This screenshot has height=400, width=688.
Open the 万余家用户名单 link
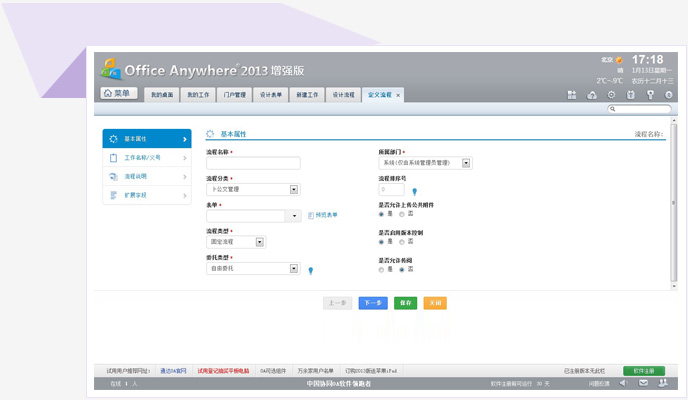315,371
